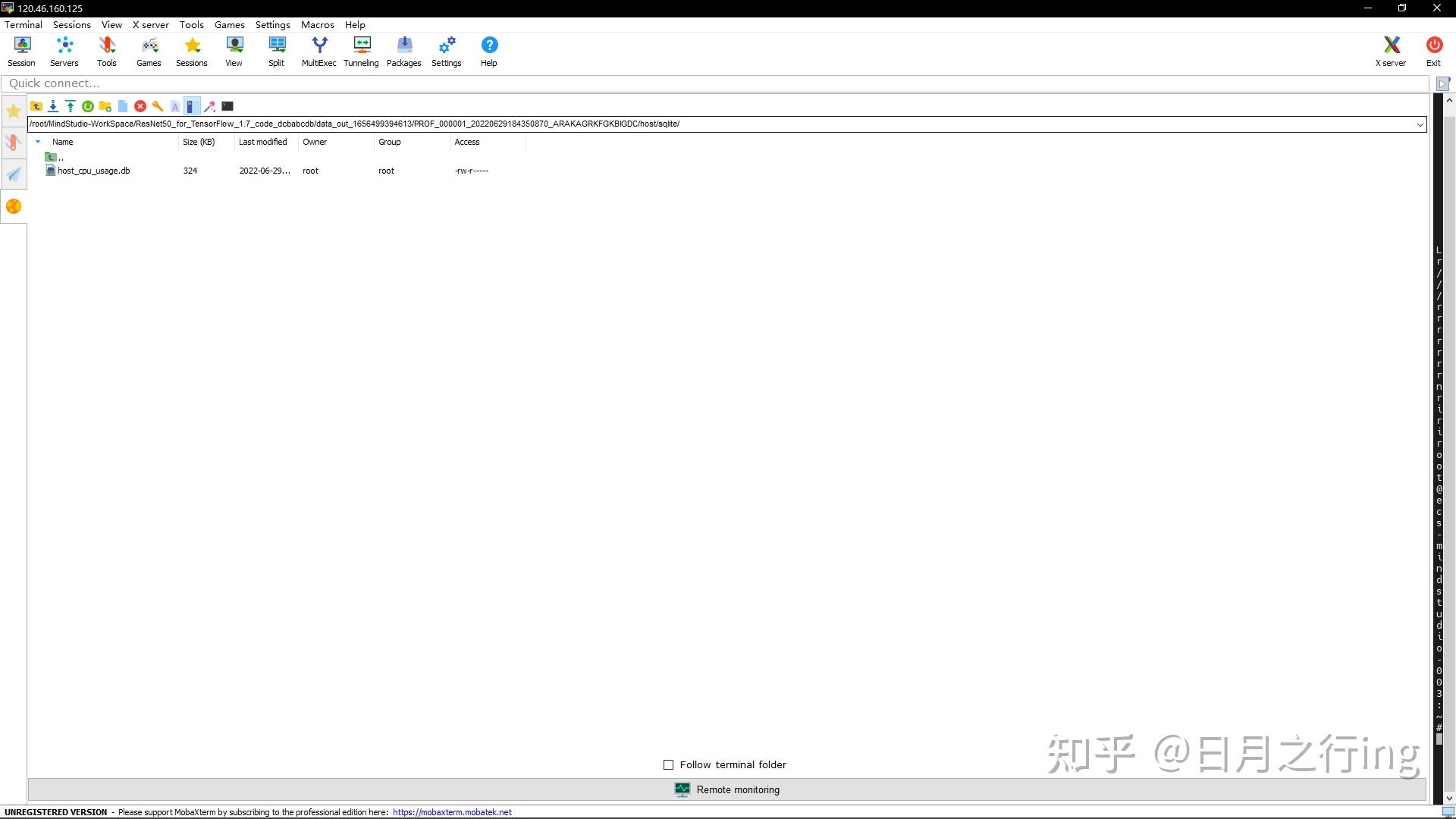Expand the parent directory entry
1456x819 pixels.
coord(53,157)
